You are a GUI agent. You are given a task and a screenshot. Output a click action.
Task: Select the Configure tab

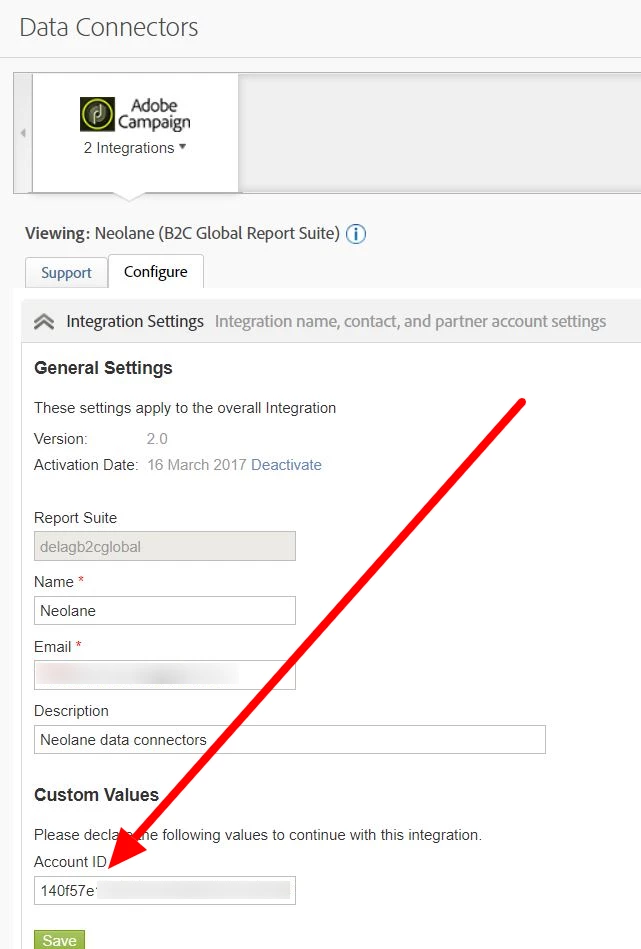point(156,272)
